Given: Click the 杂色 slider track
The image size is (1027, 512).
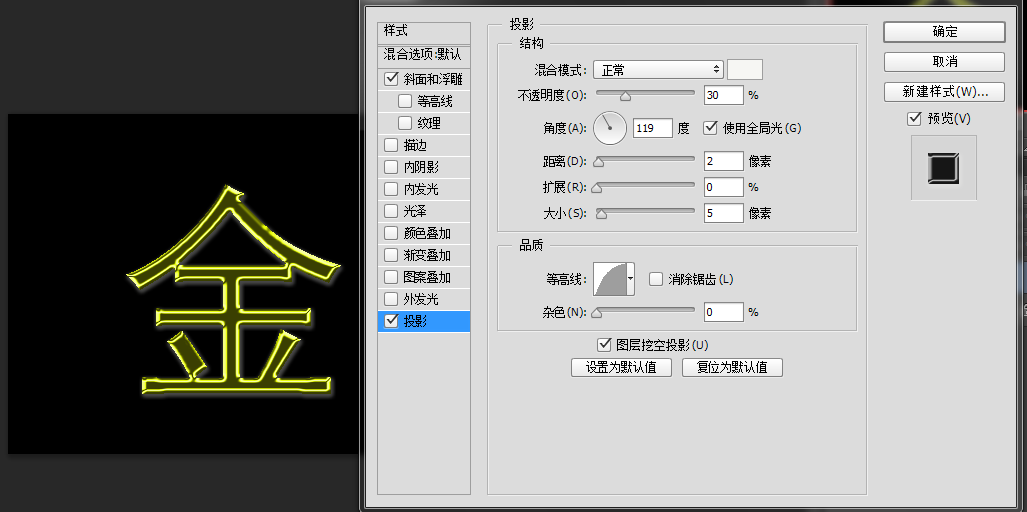Looking at the screenshot, I should coord(644,309).
